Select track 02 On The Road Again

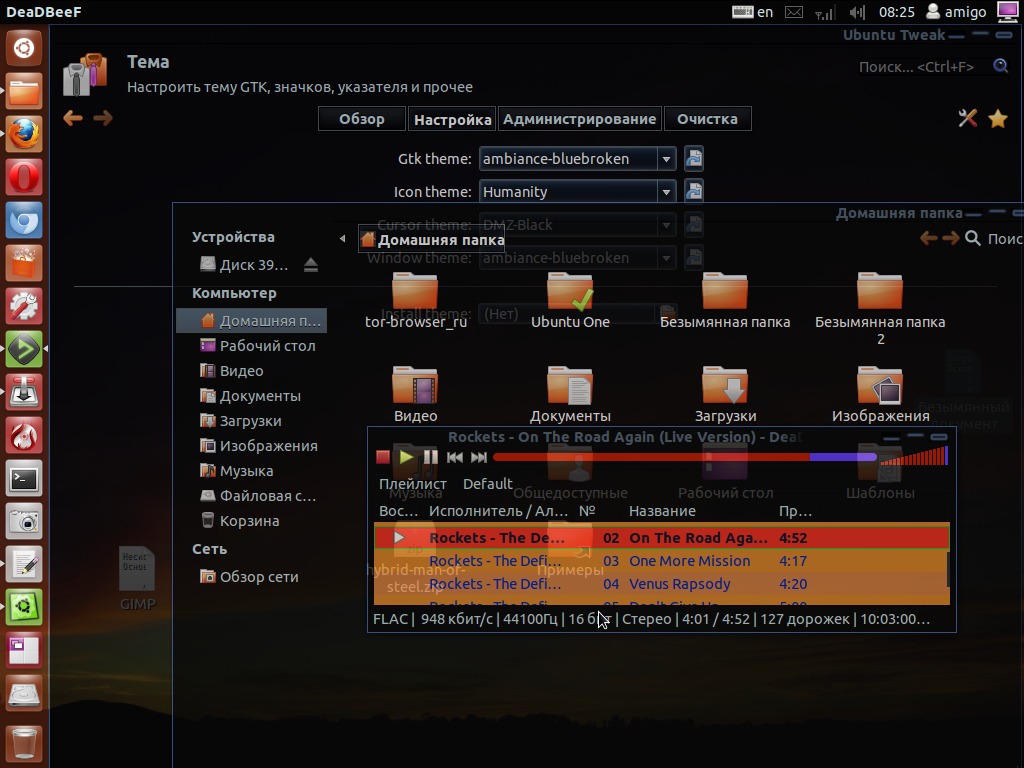click(661, 537)
